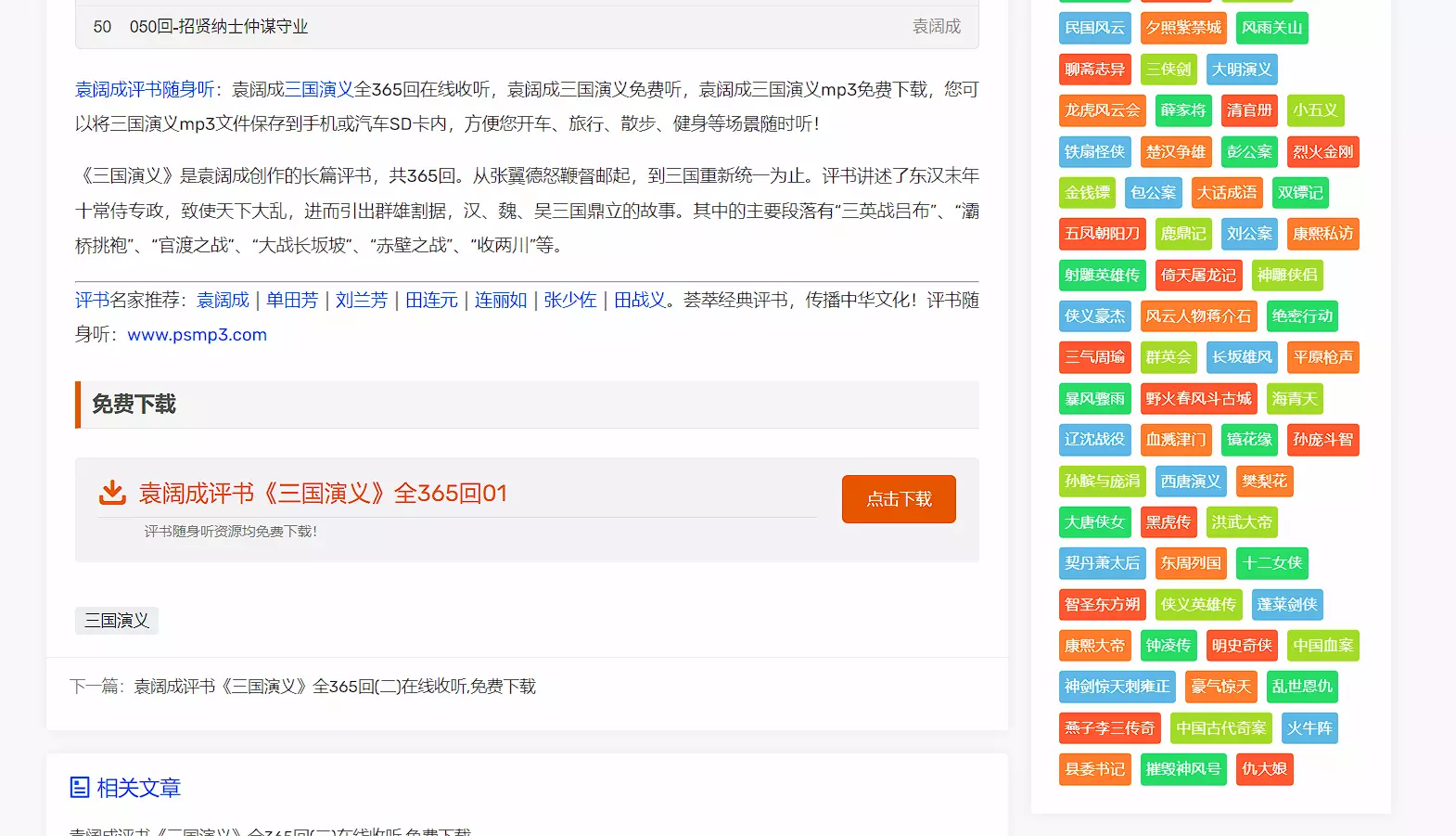
Task: Go to next article 全365回(二)
Action: click(335, 687)
